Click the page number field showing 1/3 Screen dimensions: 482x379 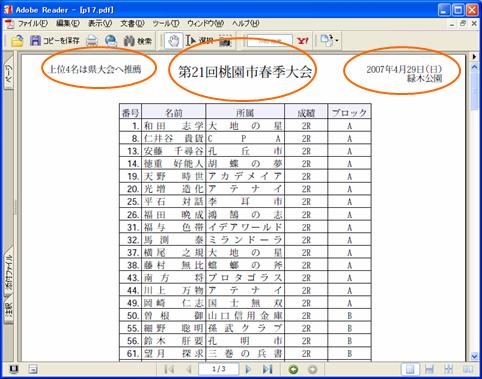click(x=219, y=369)
